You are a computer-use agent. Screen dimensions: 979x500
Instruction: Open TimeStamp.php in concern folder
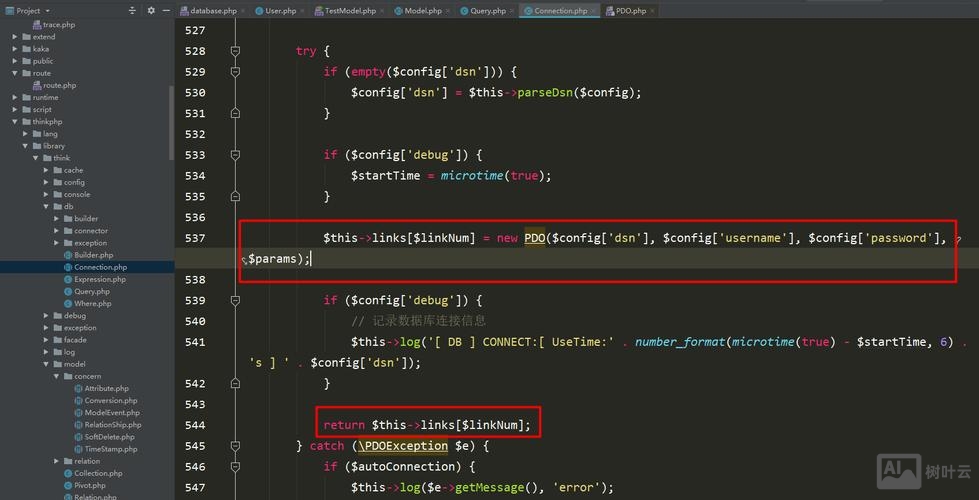click(x=106, y=449)
